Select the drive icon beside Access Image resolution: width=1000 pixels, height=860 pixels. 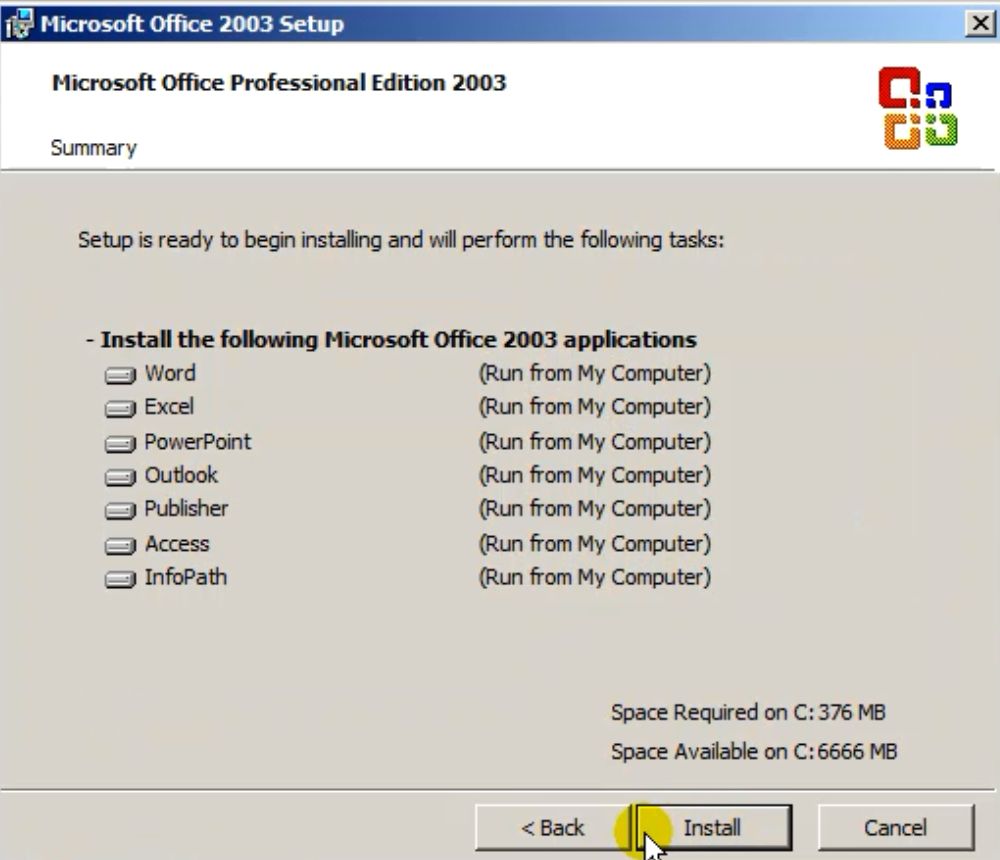click(120, 545)
